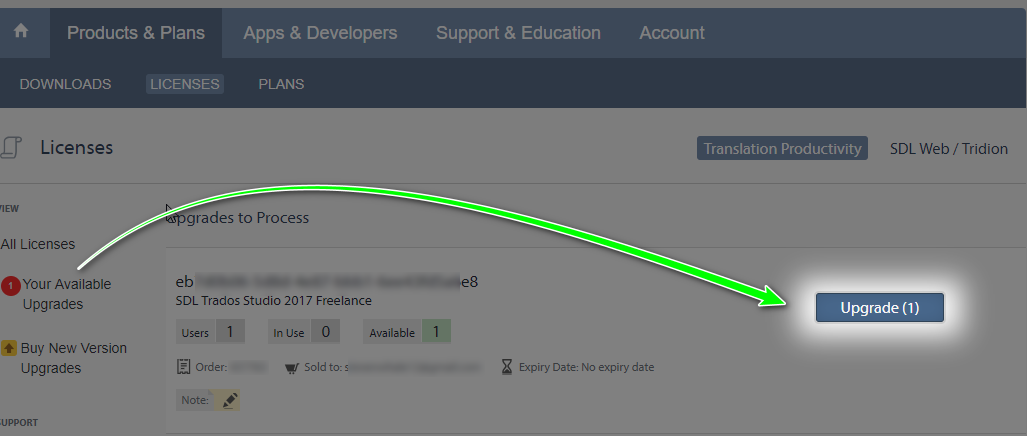Screen dimensions: 1027x436
Task: Open the Account menu
Action: click(x=672, y=33)
